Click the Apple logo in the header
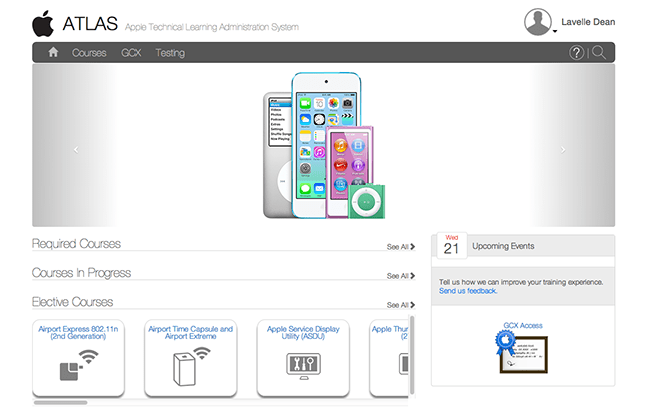 click(43, 24)
